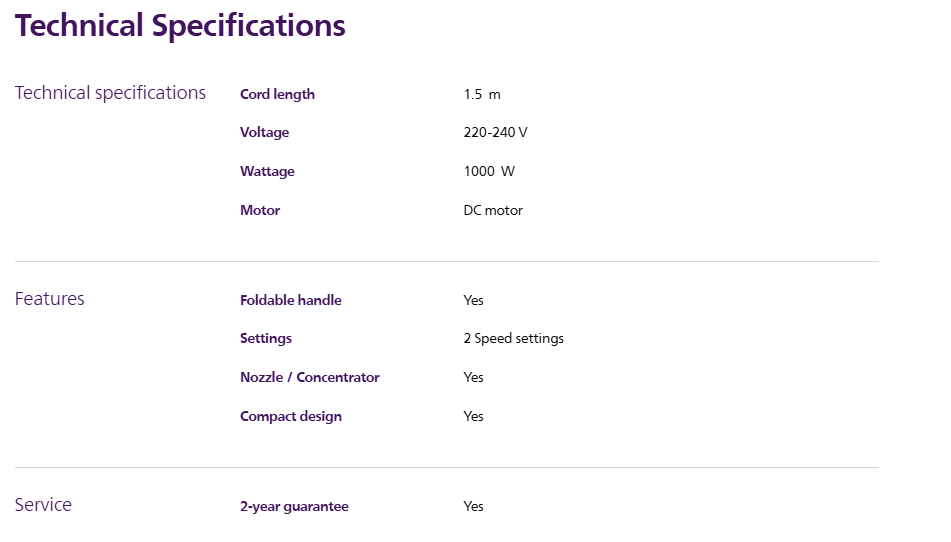Select the 1.5 m cord value

482,95
